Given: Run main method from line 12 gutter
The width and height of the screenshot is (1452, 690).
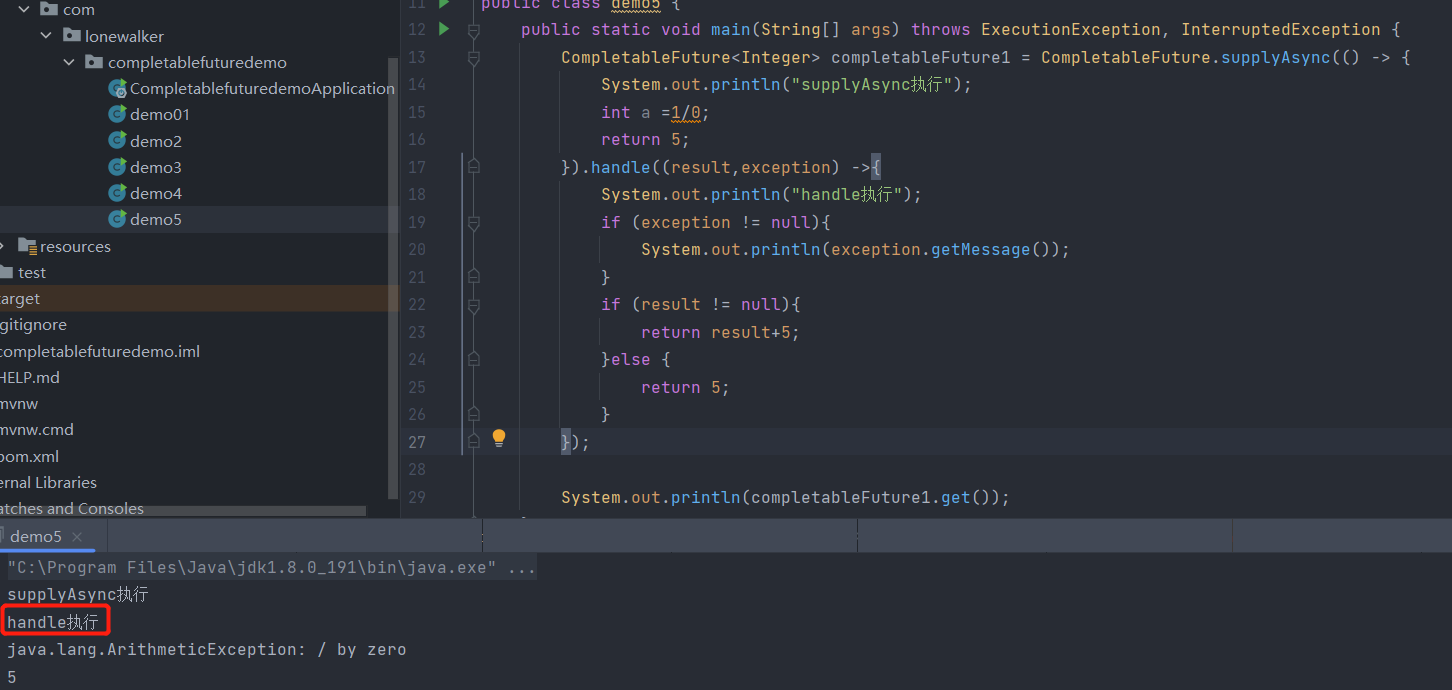Looking at the screenshot, I should 444,29.
